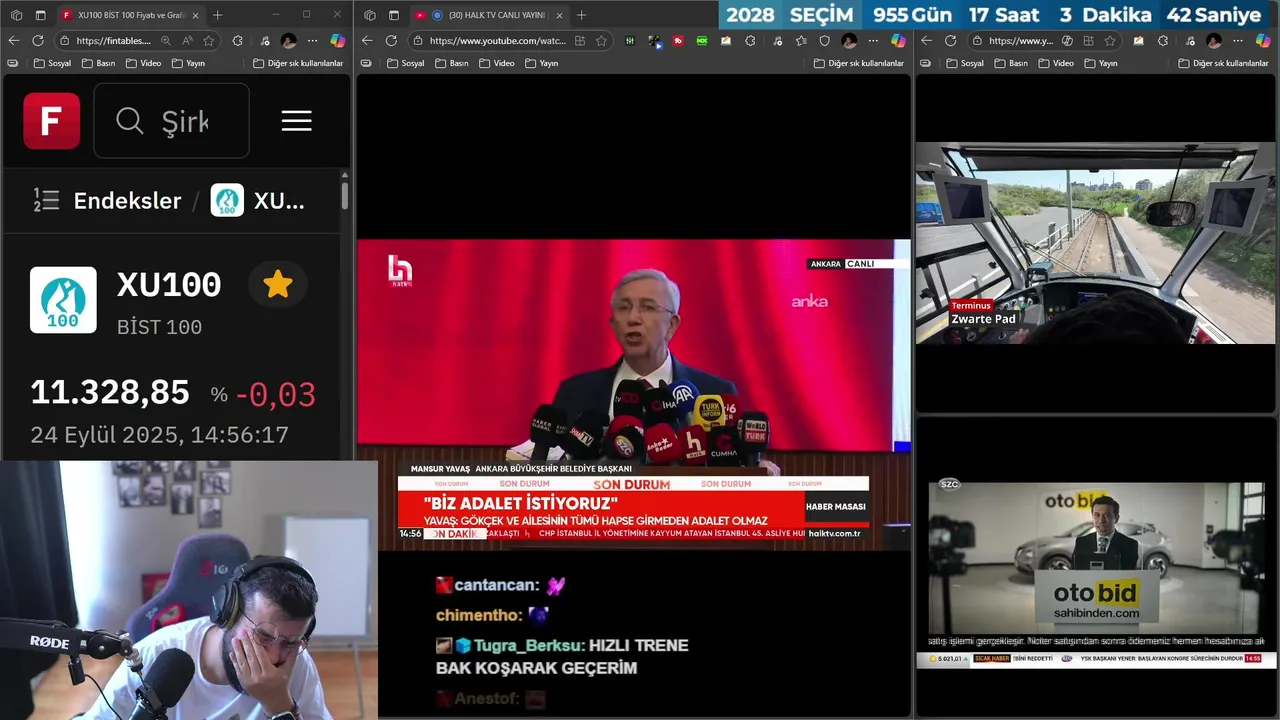Click the chimentho chat username
The height and width of the screenshot is (720, 1280).
(479, 616)
